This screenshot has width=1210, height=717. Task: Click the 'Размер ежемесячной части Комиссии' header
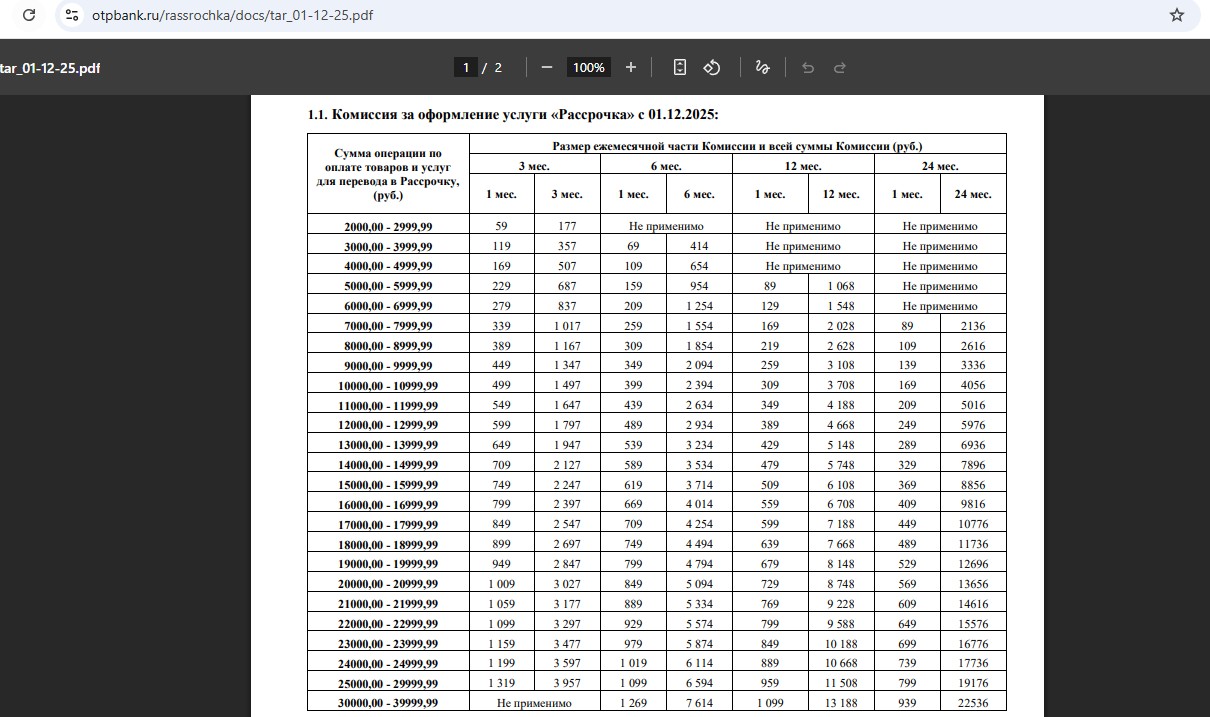737,146
